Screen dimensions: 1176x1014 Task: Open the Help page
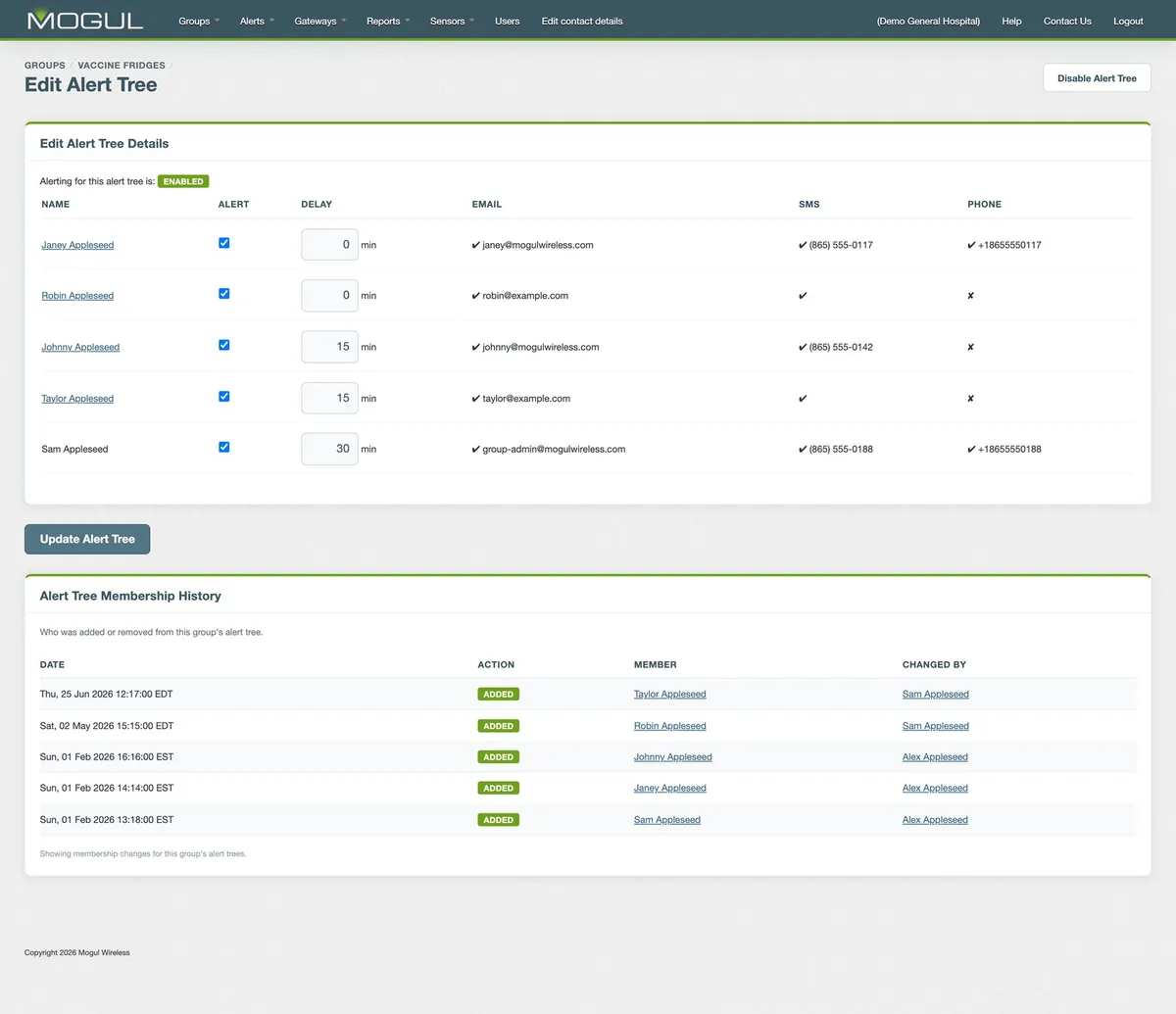(x=1011, y=21)
